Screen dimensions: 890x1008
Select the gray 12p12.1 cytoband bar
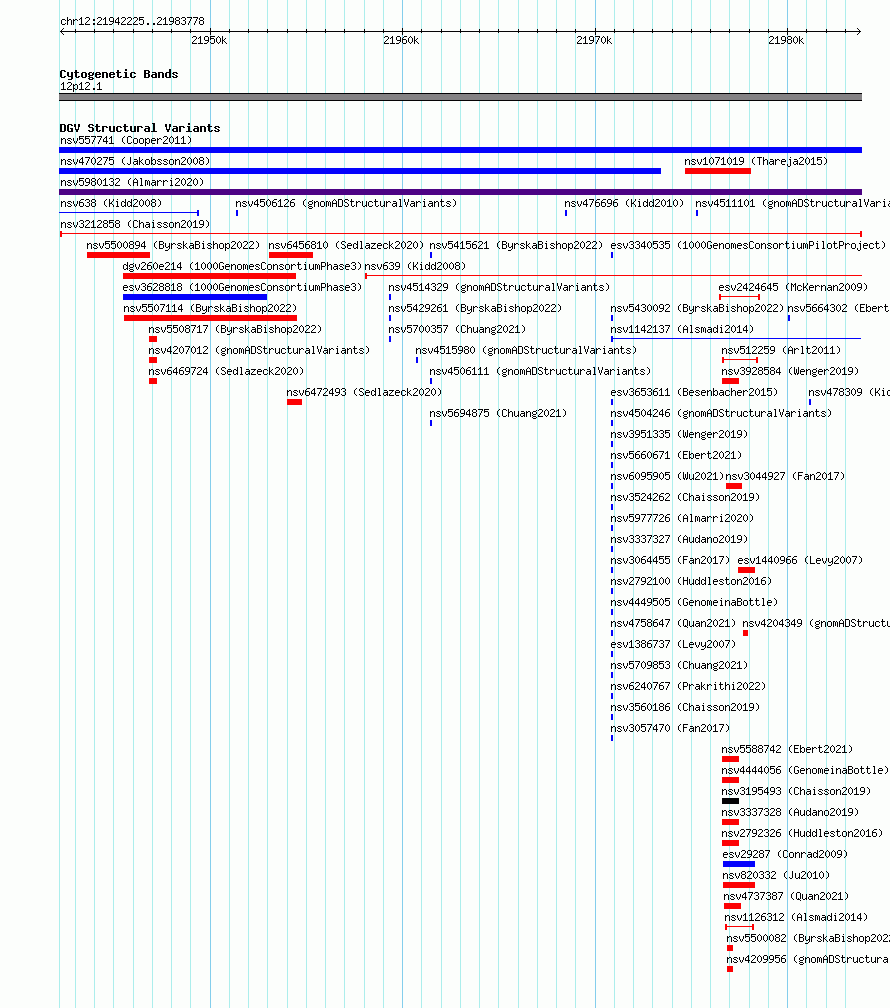point(460,97)
